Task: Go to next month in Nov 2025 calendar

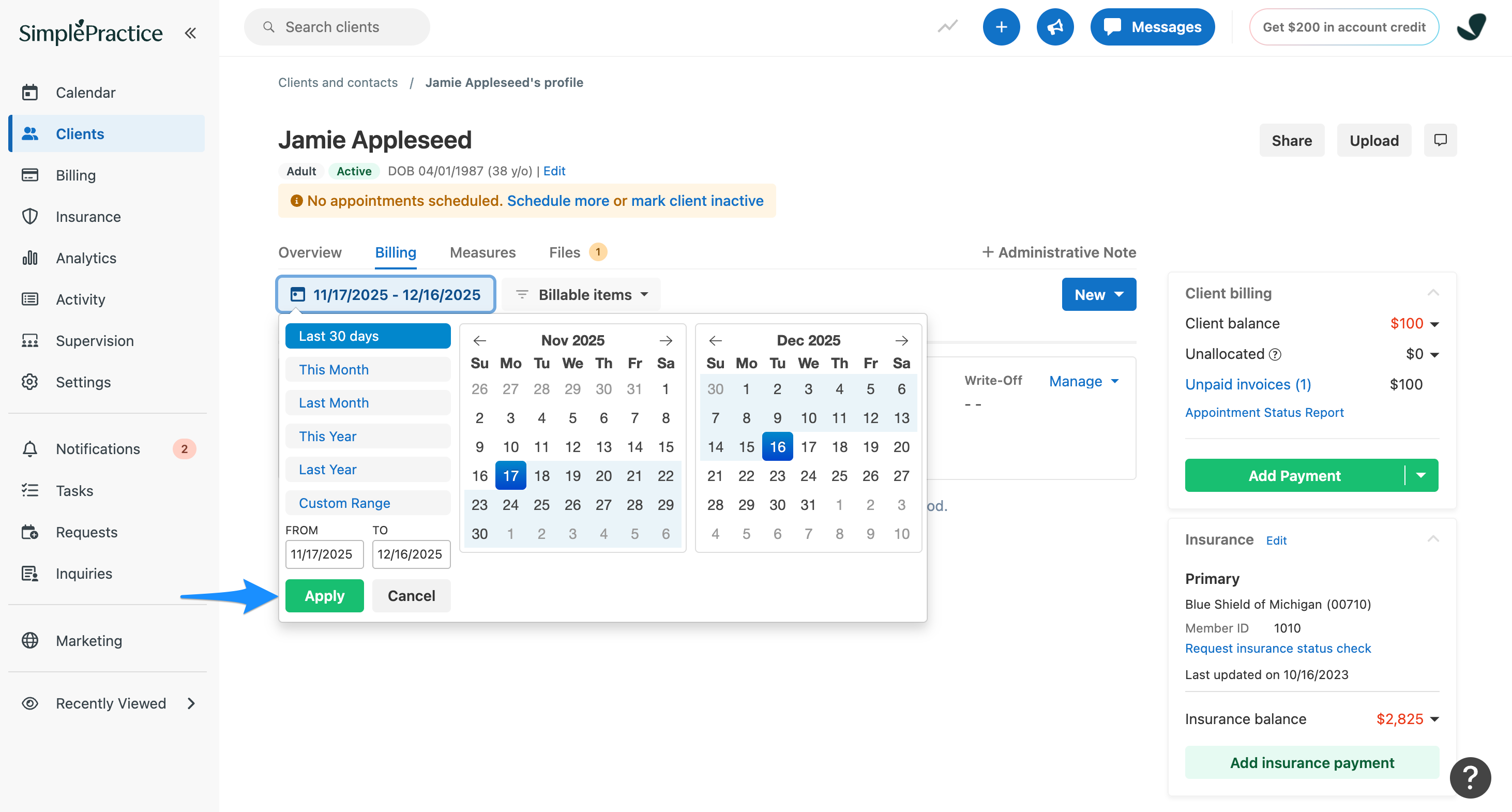Action: tap(666, 340)
